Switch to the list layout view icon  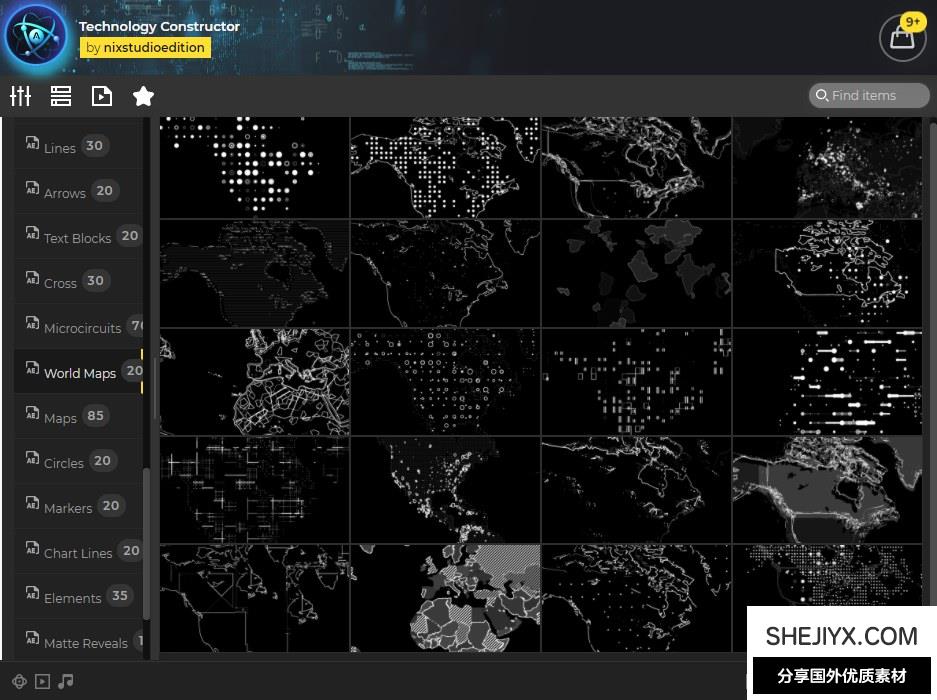pyautogui.click(x=61, y=96)
